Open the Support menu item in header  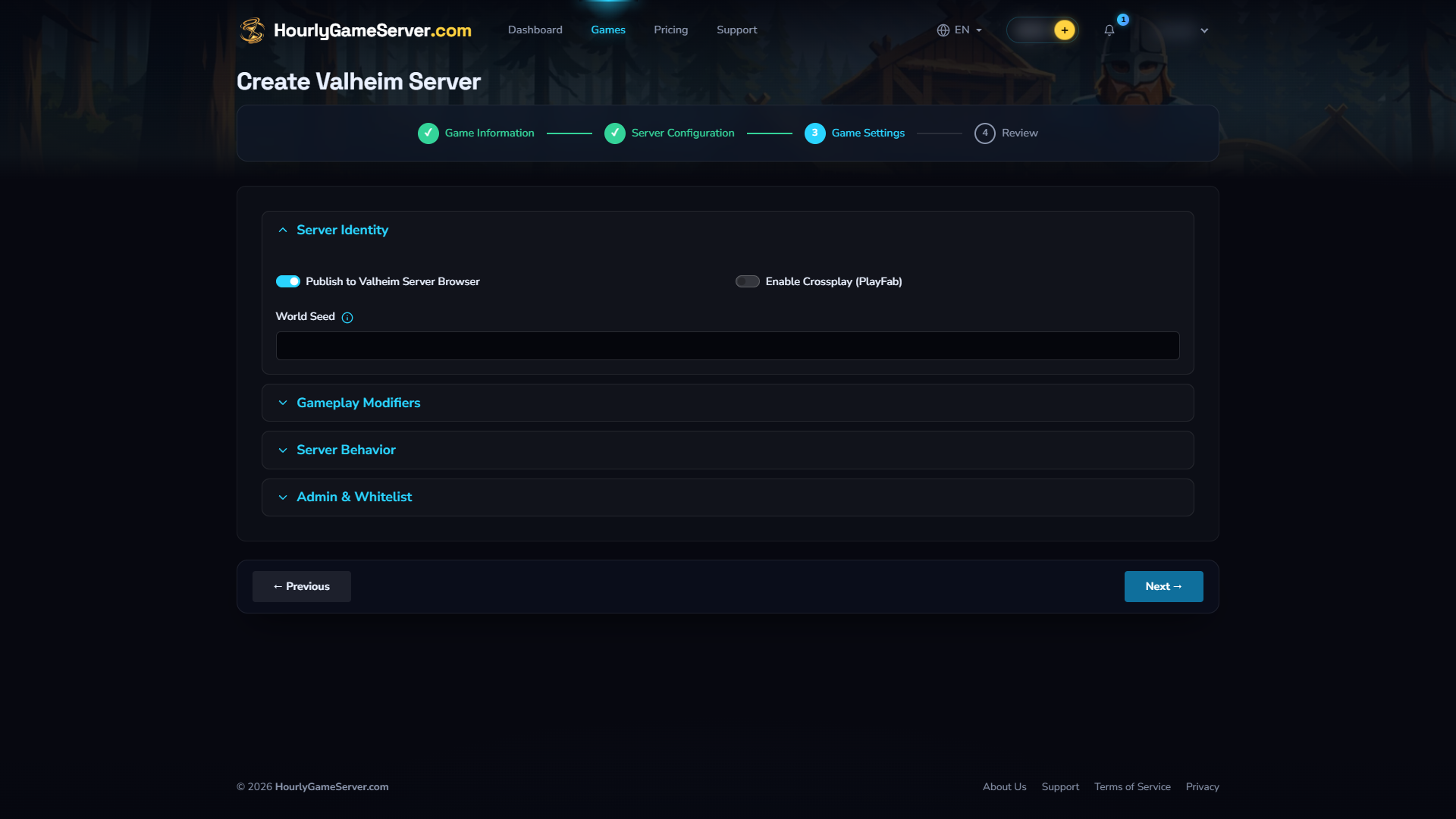point(737,30)
